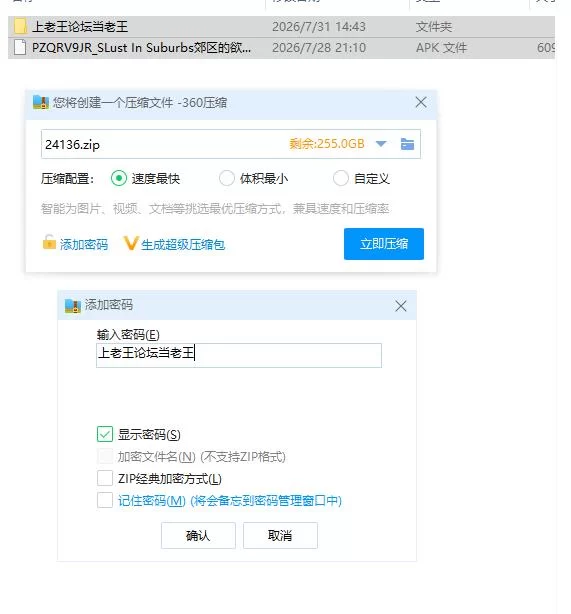Select the PZQRV9JR_SLust In Suburbs file name
Screen dimensions: 571x614
point(141,48)
